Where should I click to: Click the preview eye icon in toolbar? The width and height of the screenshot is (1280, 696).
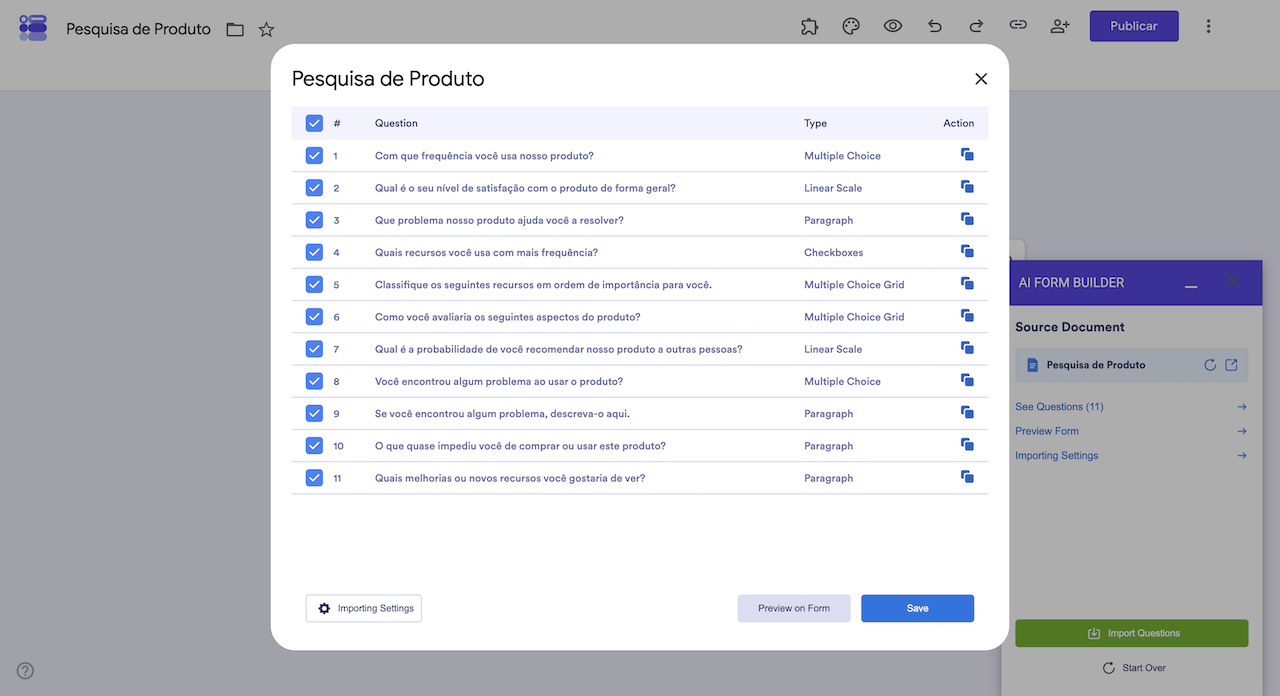893,26
